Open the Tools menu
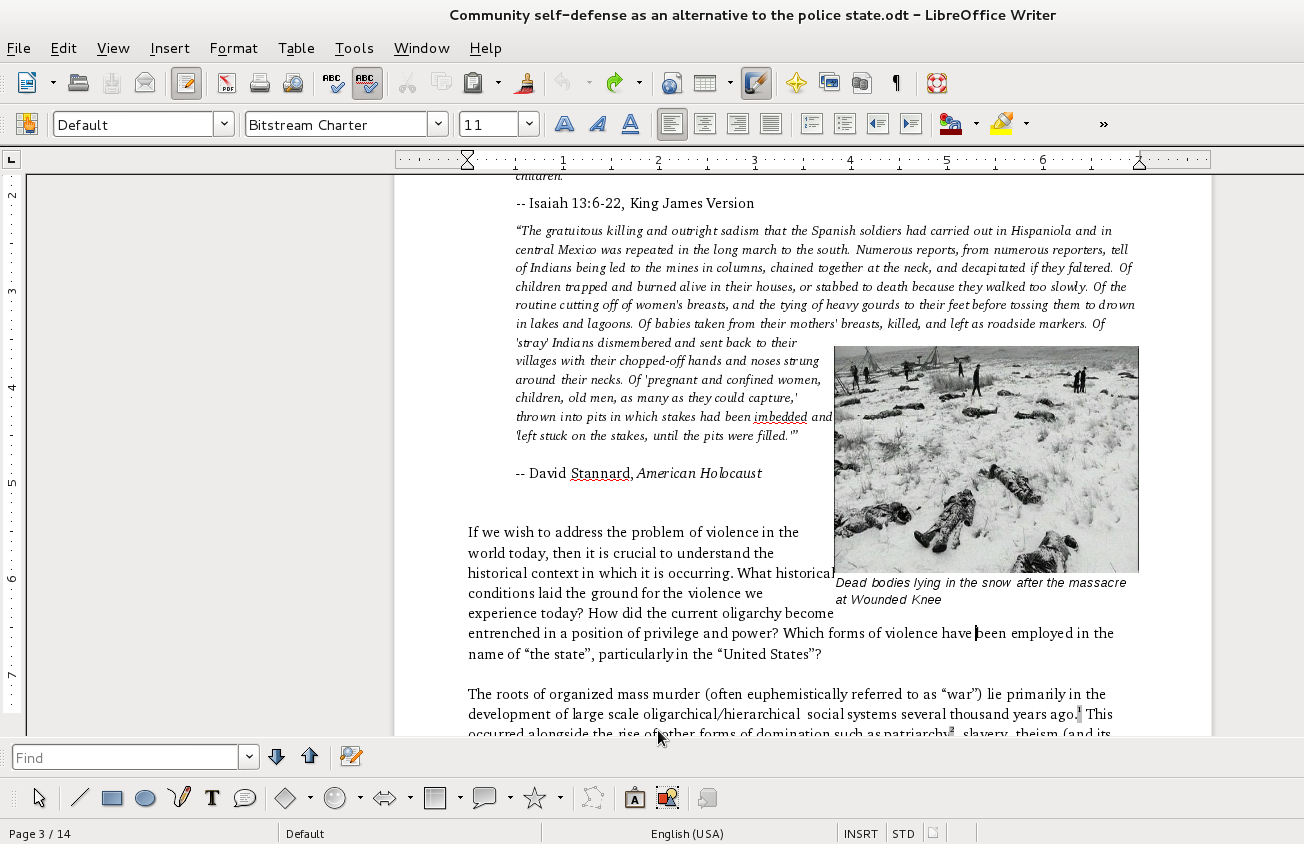 point(354,48)
